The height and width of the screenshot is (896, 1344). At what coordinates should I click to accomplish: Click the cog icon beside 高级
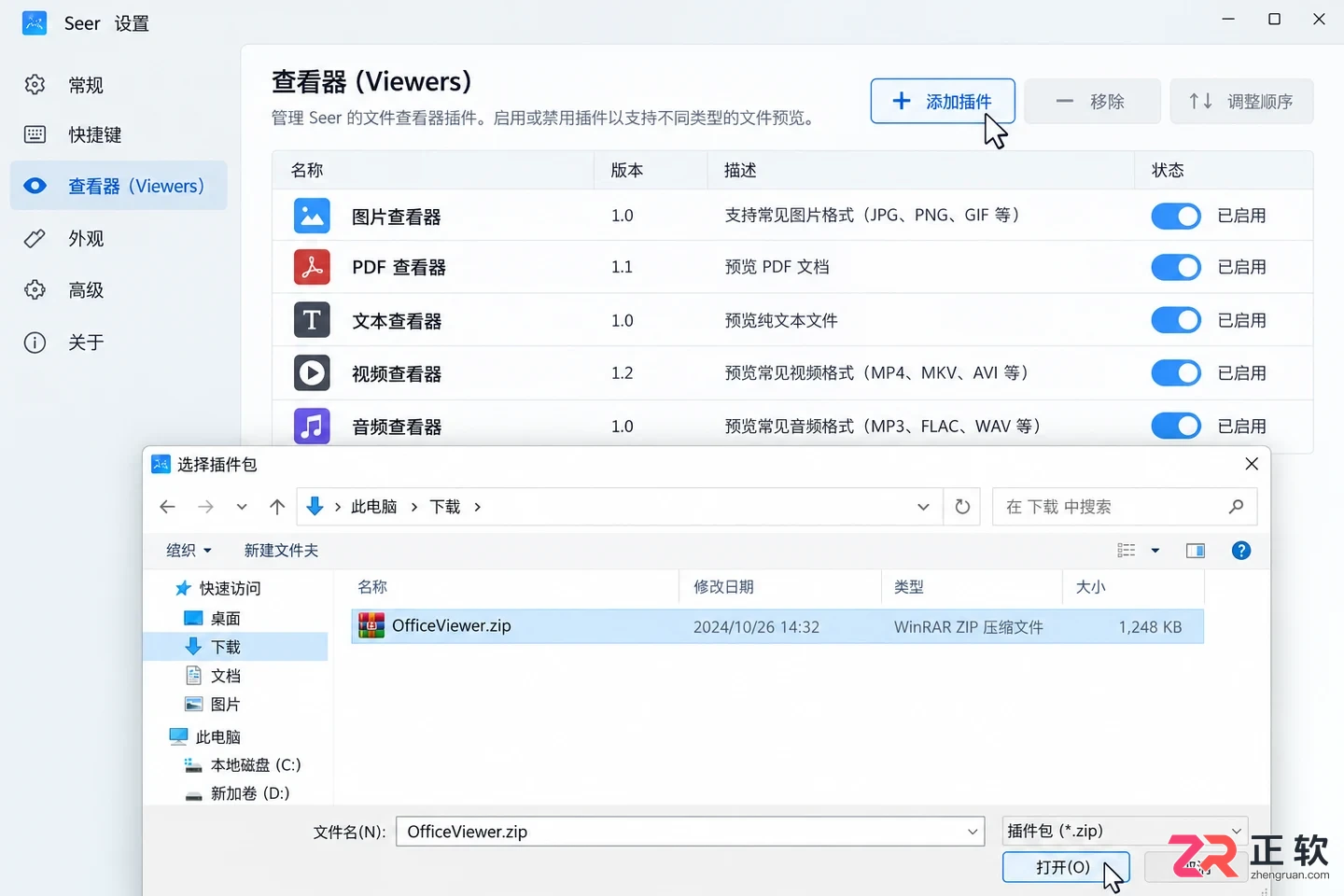[x=35, y=290]
